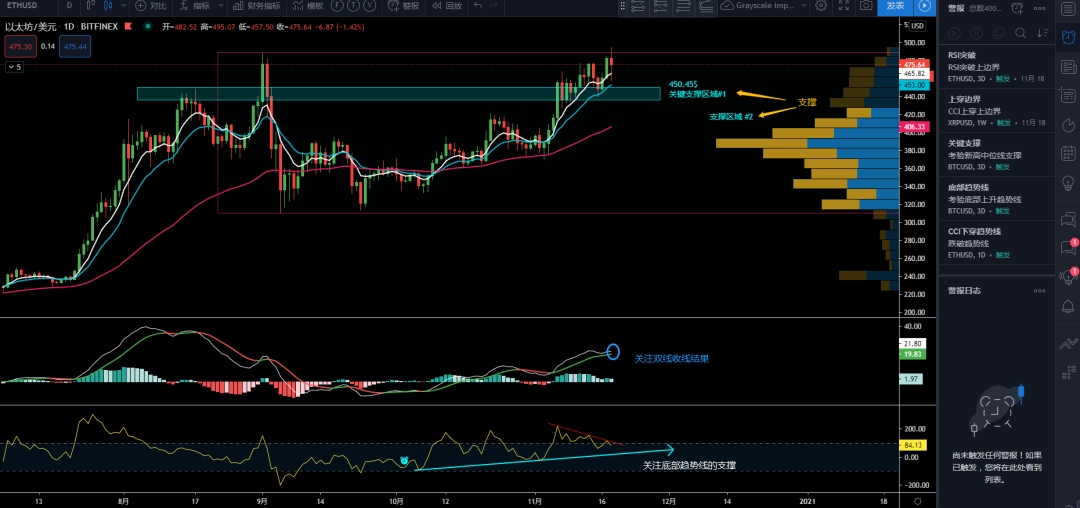Select the second line-tool icon in floating toolbar
1080x508 pixels.
tap(660, 6)
